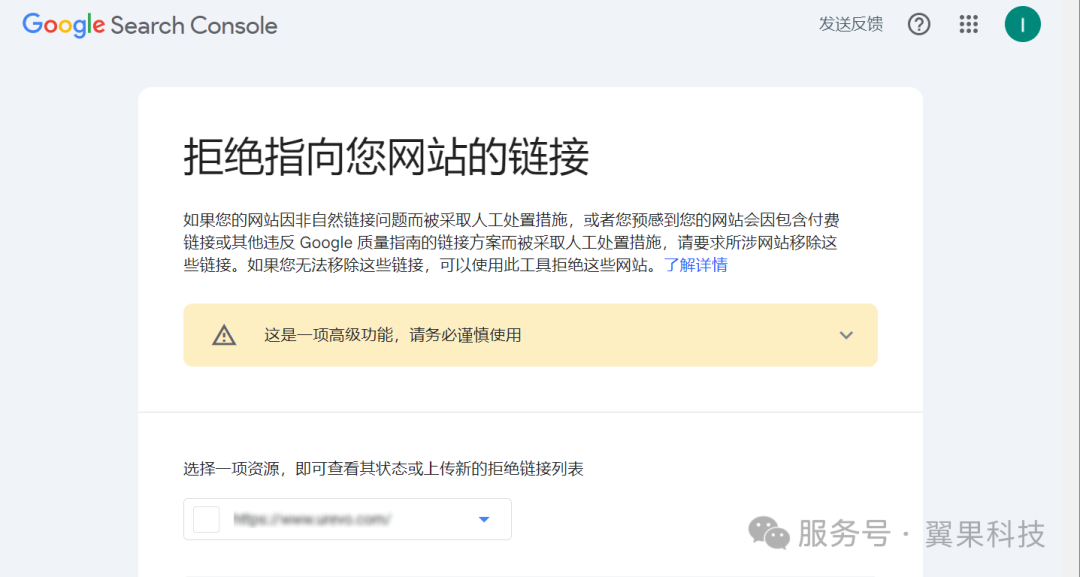Click the 发送反馈 feedback link
1080x577 pixels.
click(x=850, y=25)
